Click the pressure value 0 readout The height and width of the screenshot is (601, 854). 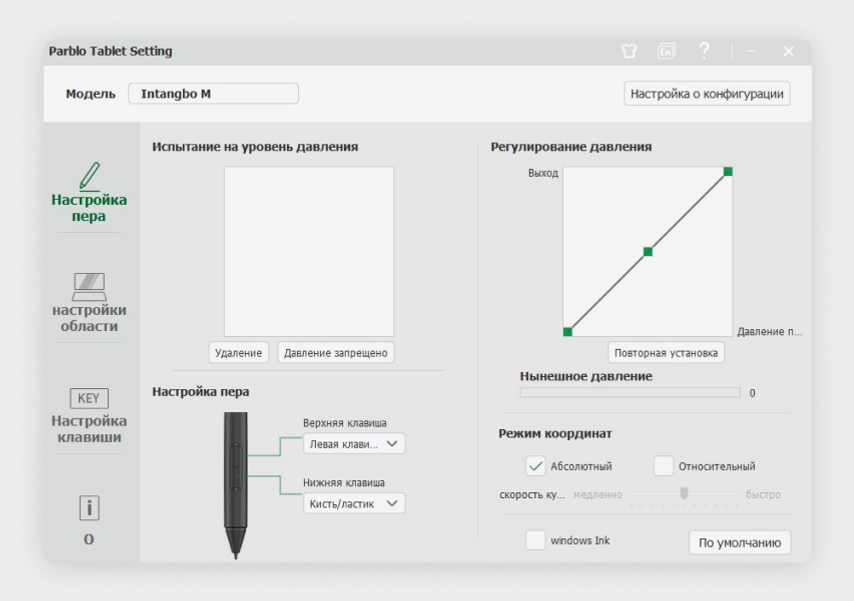click(752, 393)
